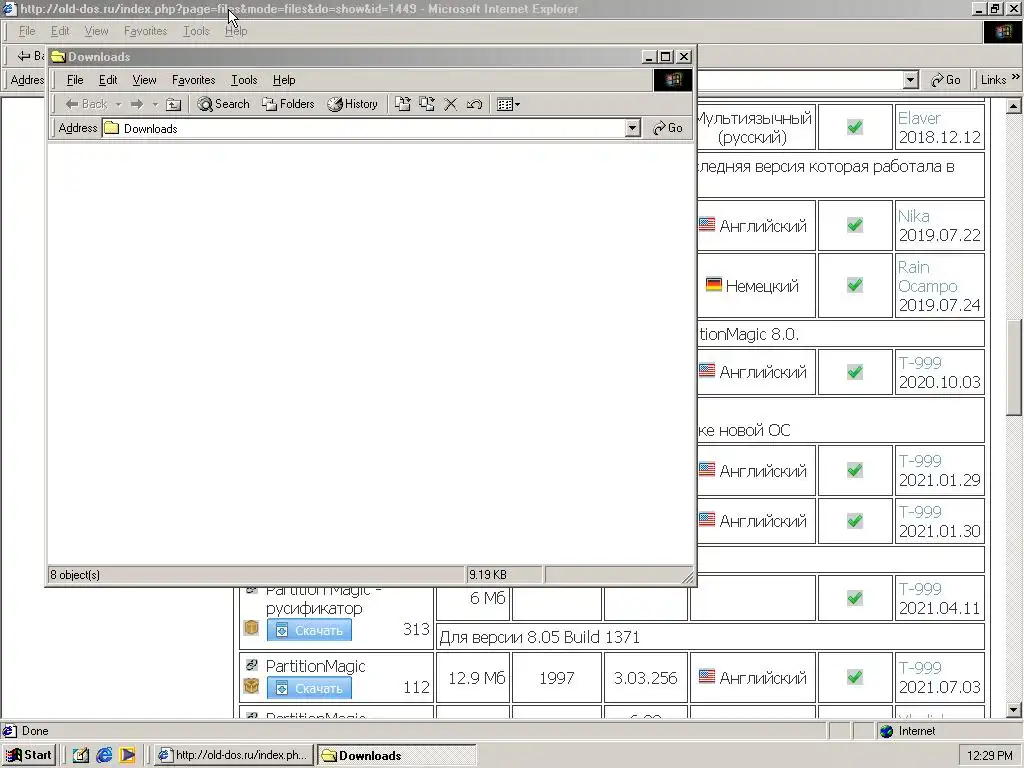
Task: Click the Windows logo throbber in Internet Explorer
Action: pos(1003,31)
